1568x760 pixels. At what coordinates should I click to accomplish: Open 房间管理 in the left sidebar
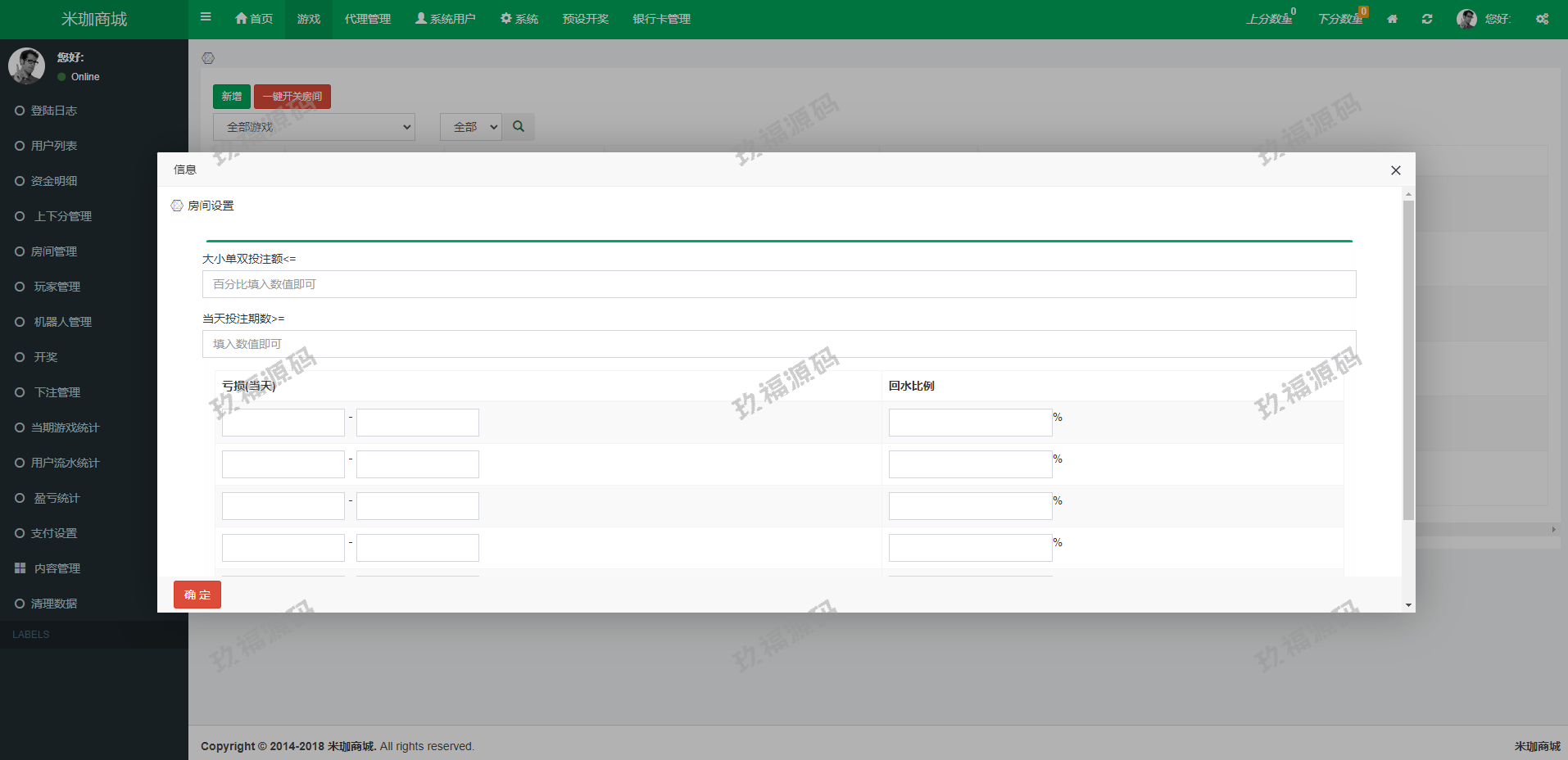pyautogui.click(x=53, y=251)
